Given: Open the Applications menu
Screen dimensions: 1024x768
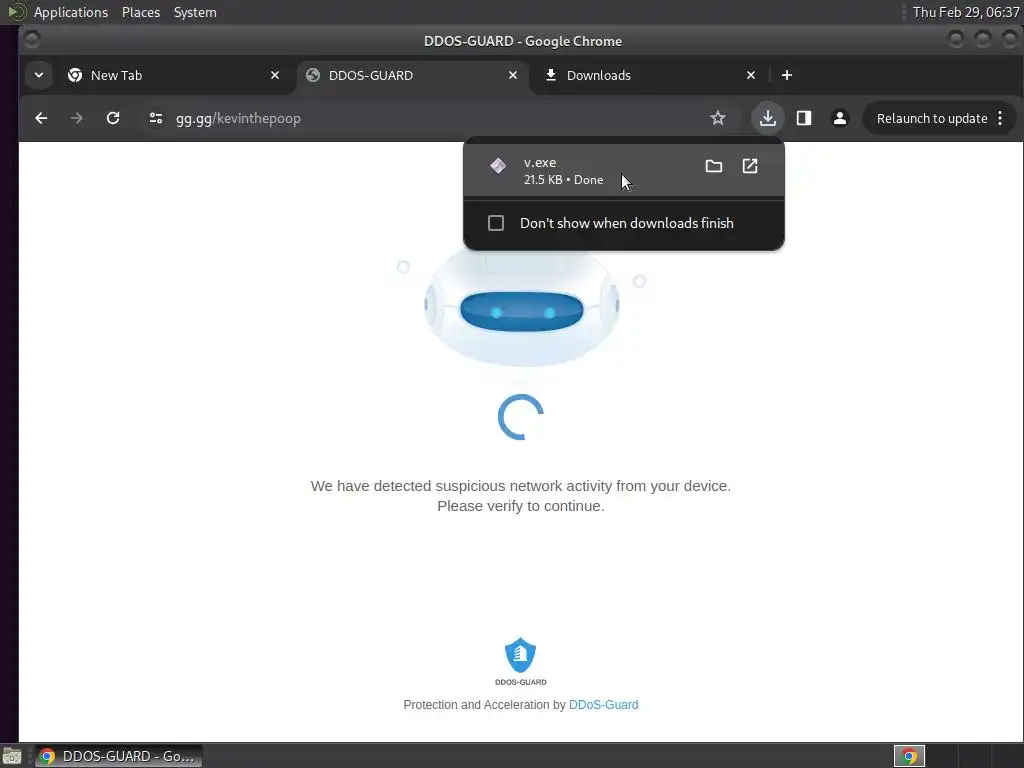Looking at the screenshot, I should click(71, 12).
